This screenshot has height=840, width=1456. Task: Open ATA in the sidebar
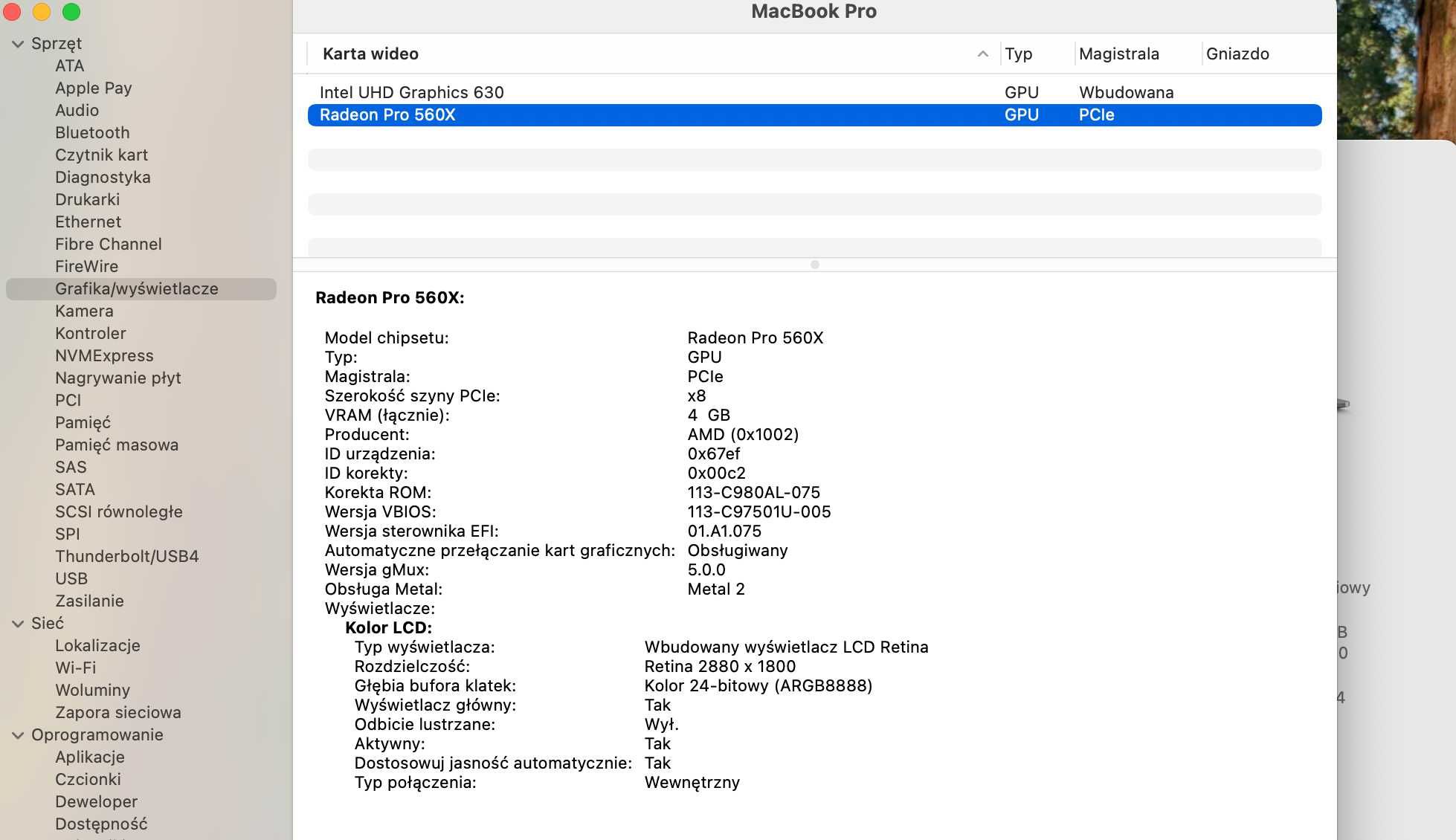click(69, 65)
